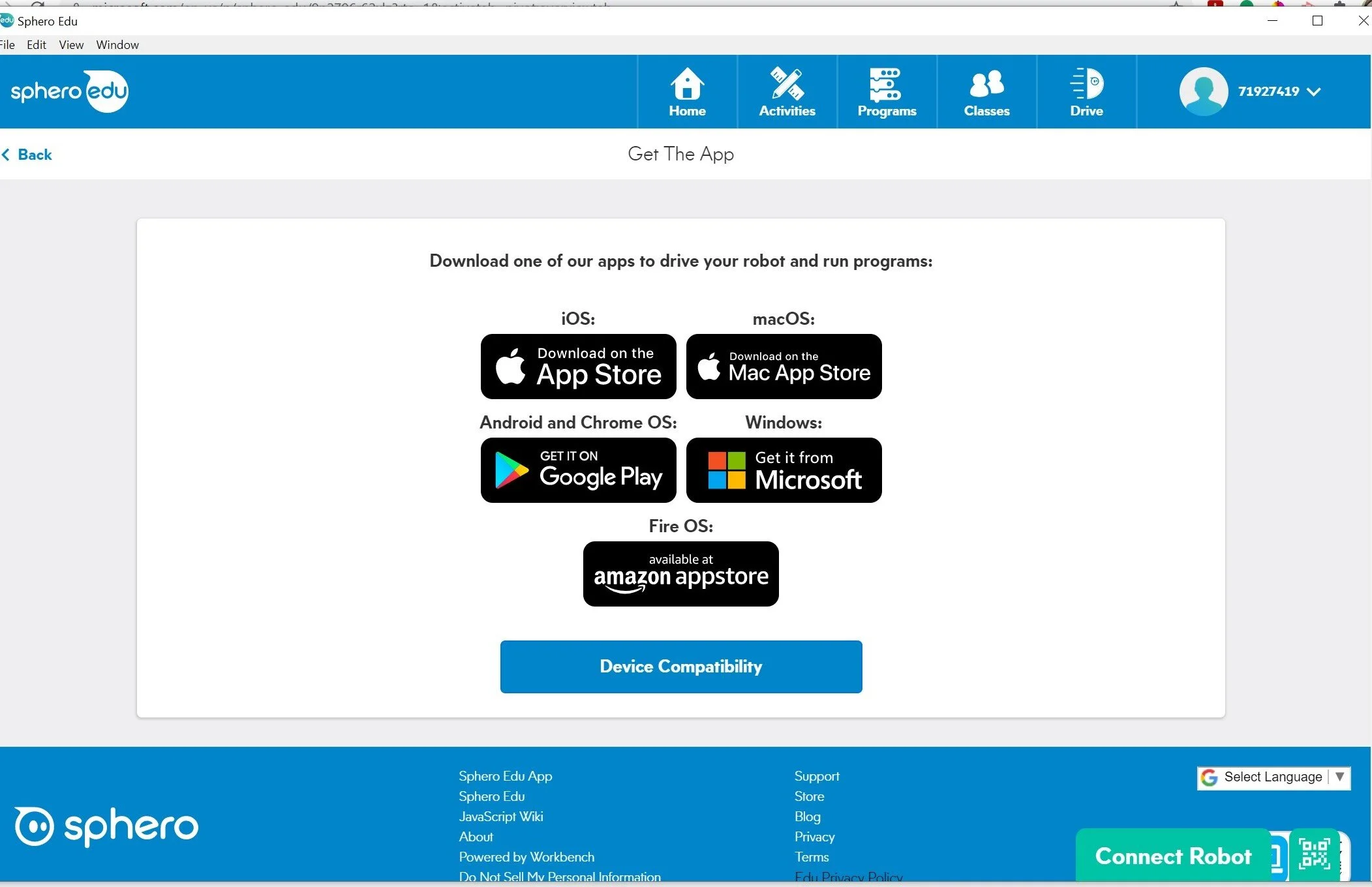Open the Window menu

point(117,45)
